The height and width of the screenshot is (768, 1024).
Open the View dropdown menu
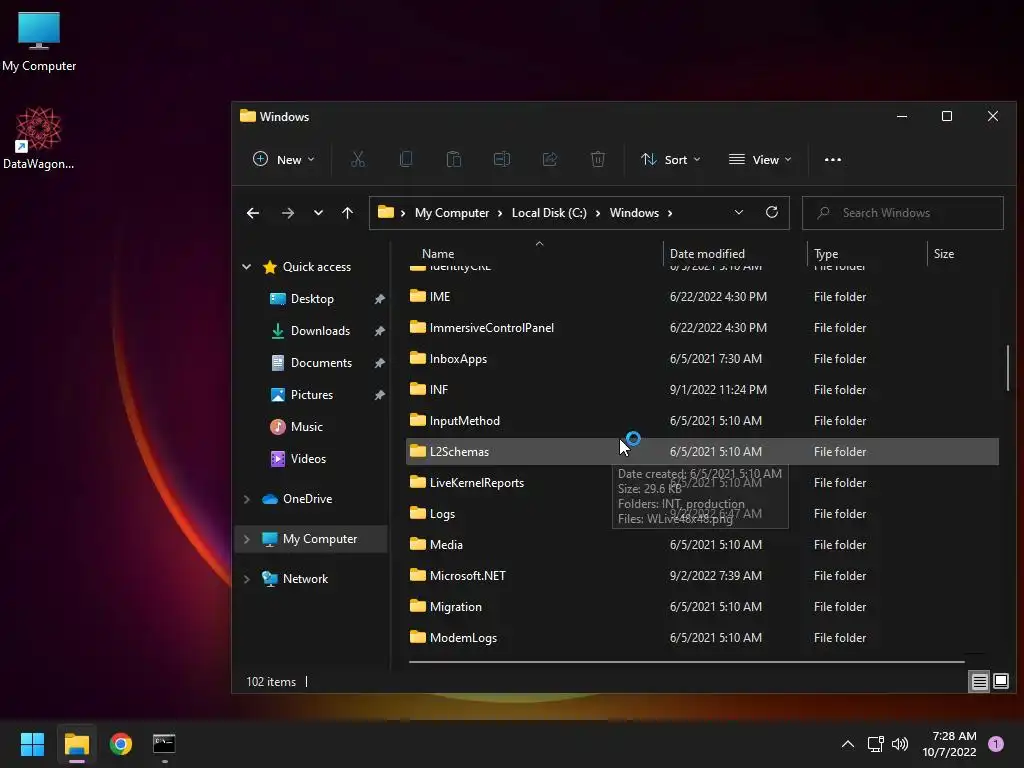pos(760,159)
